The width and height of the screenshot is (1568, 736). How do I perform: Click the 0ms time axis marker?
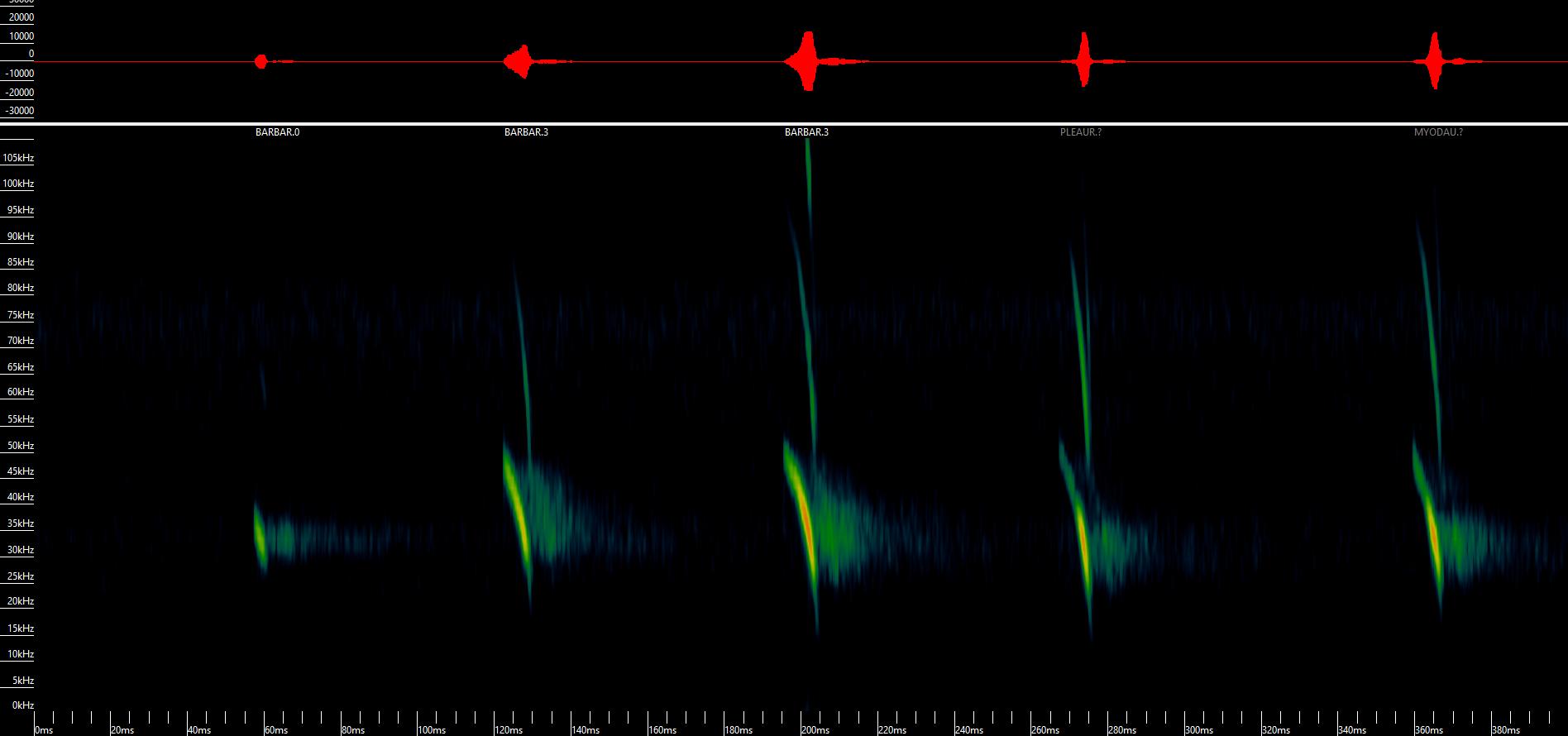44,730
